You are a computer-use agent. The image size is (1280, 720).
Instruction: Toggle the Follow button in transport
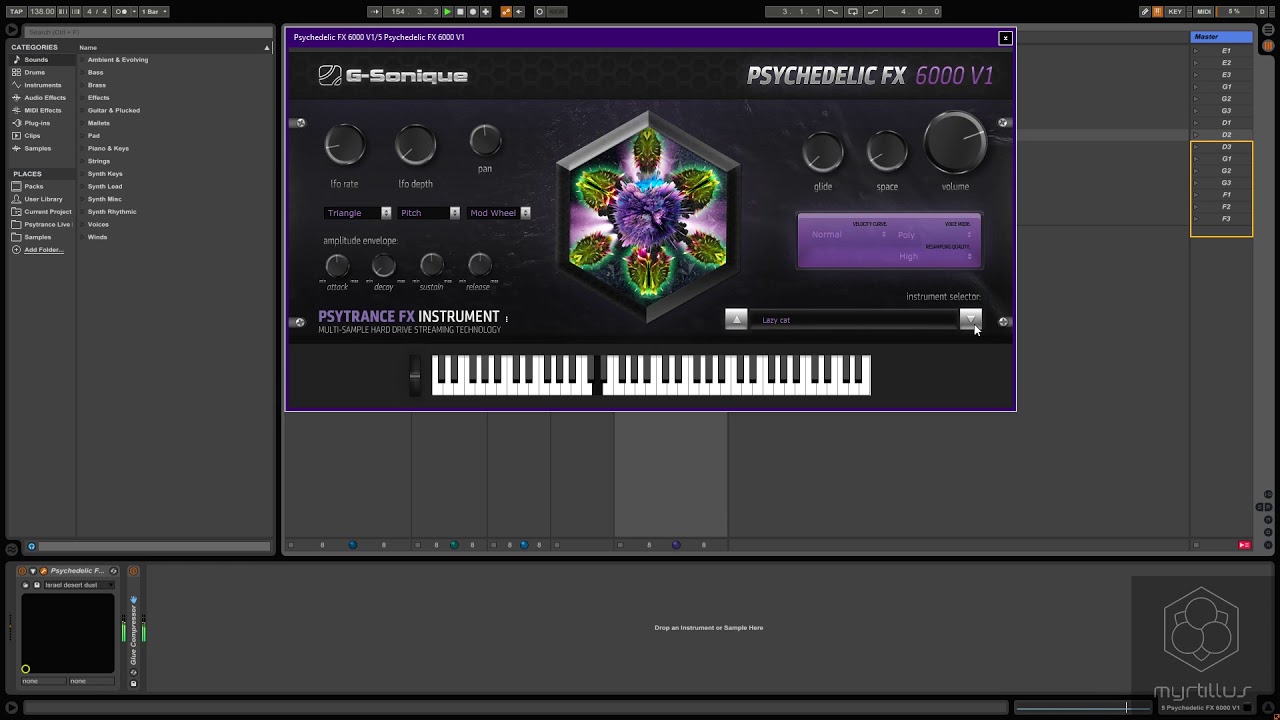coord(375,12)
